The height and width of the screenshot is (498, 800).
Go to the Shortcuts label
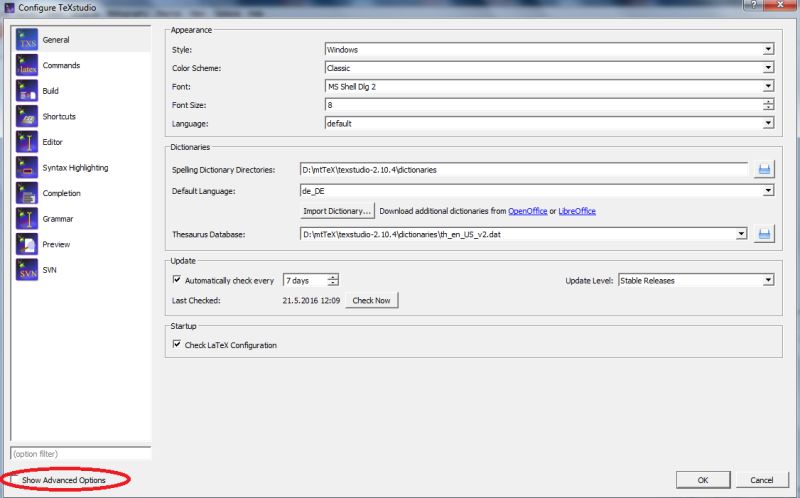click(59, 116)
